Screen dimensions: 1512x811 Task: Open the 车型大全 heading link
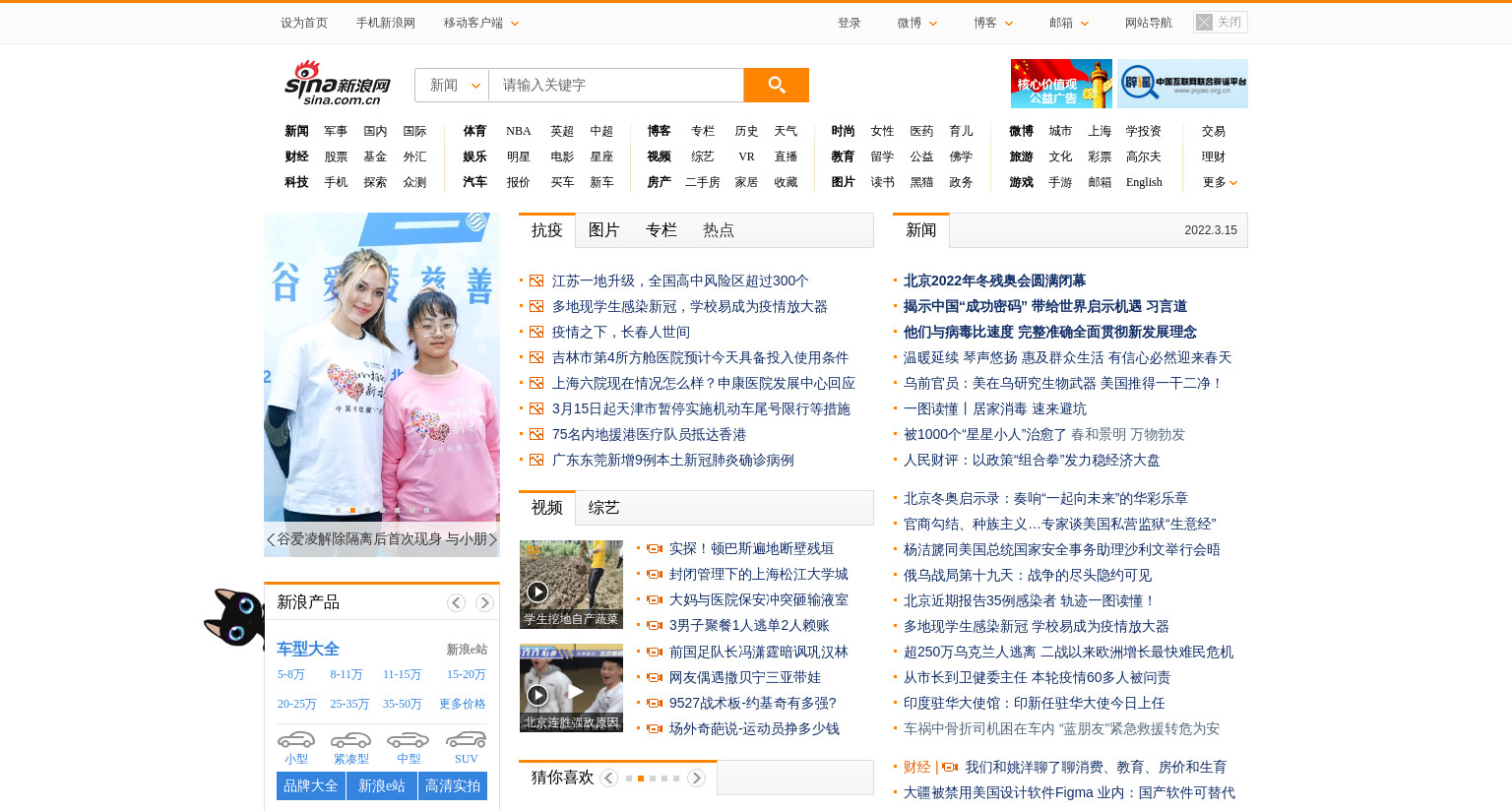click(308, 649)
